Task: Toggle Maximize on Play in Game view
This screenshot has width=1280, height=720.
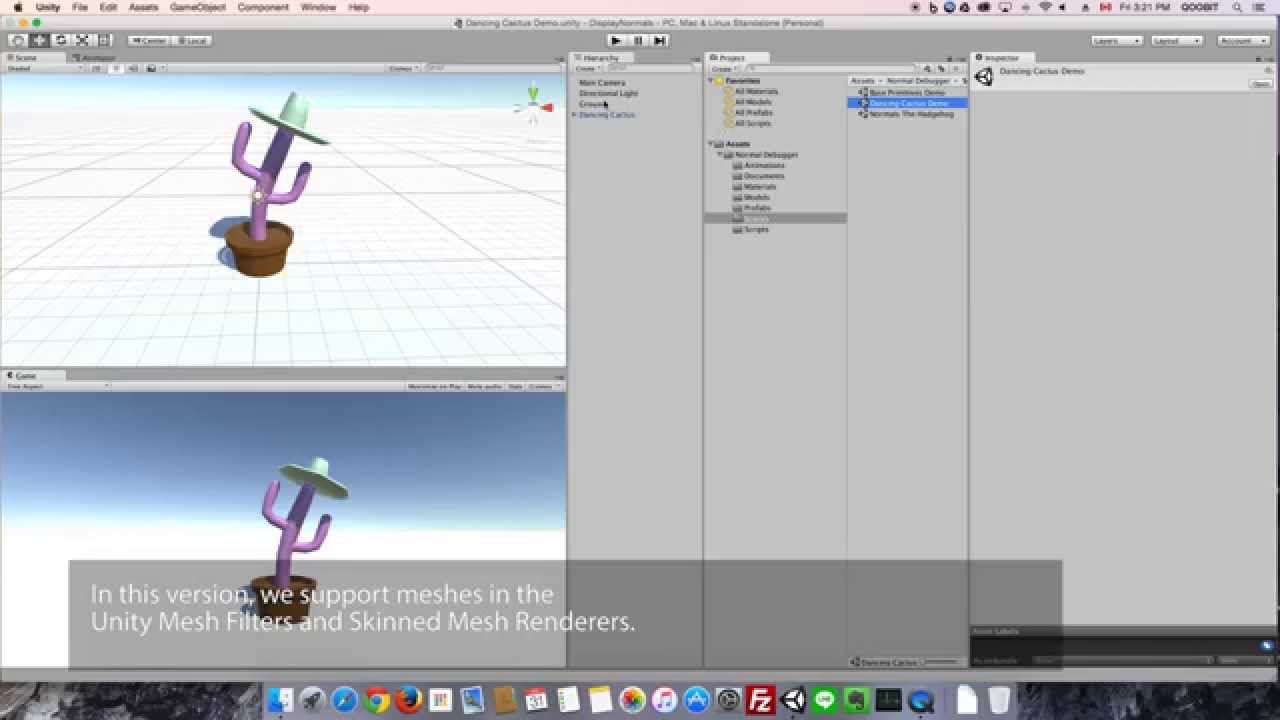Action: 434,386
